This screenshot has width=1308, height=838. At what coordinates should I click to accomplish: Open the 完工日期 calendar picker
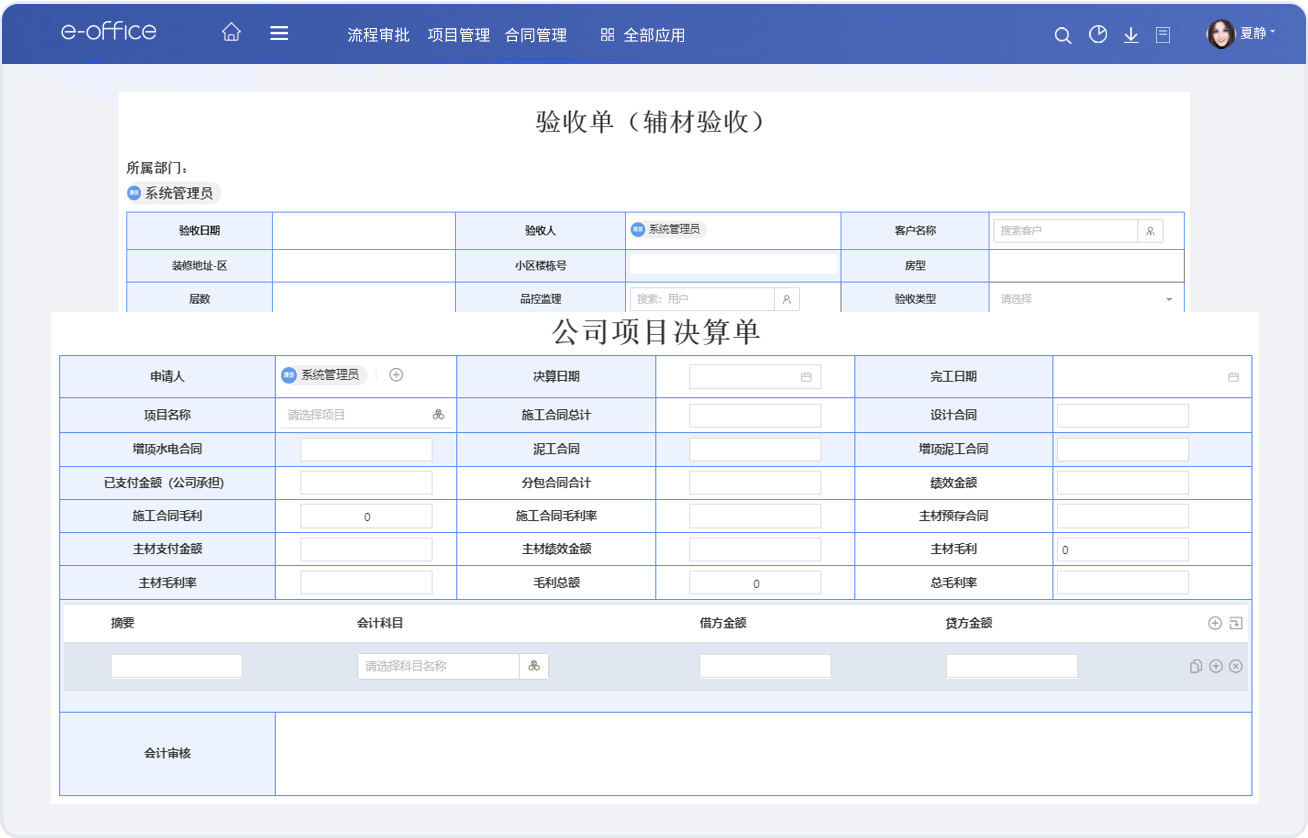(1233, 377)
